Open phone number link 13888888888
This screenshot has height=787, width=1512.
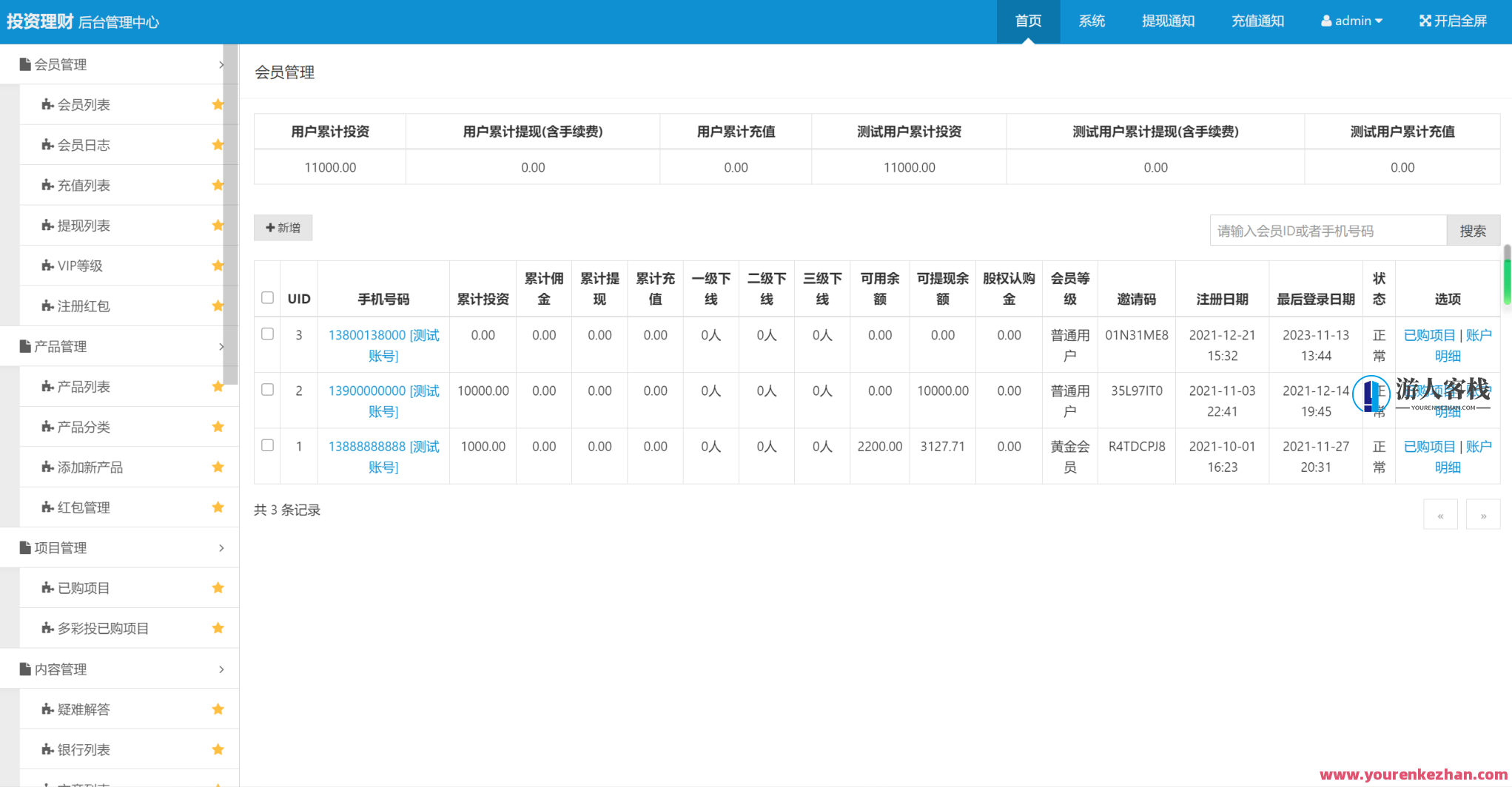click(367, 447)
